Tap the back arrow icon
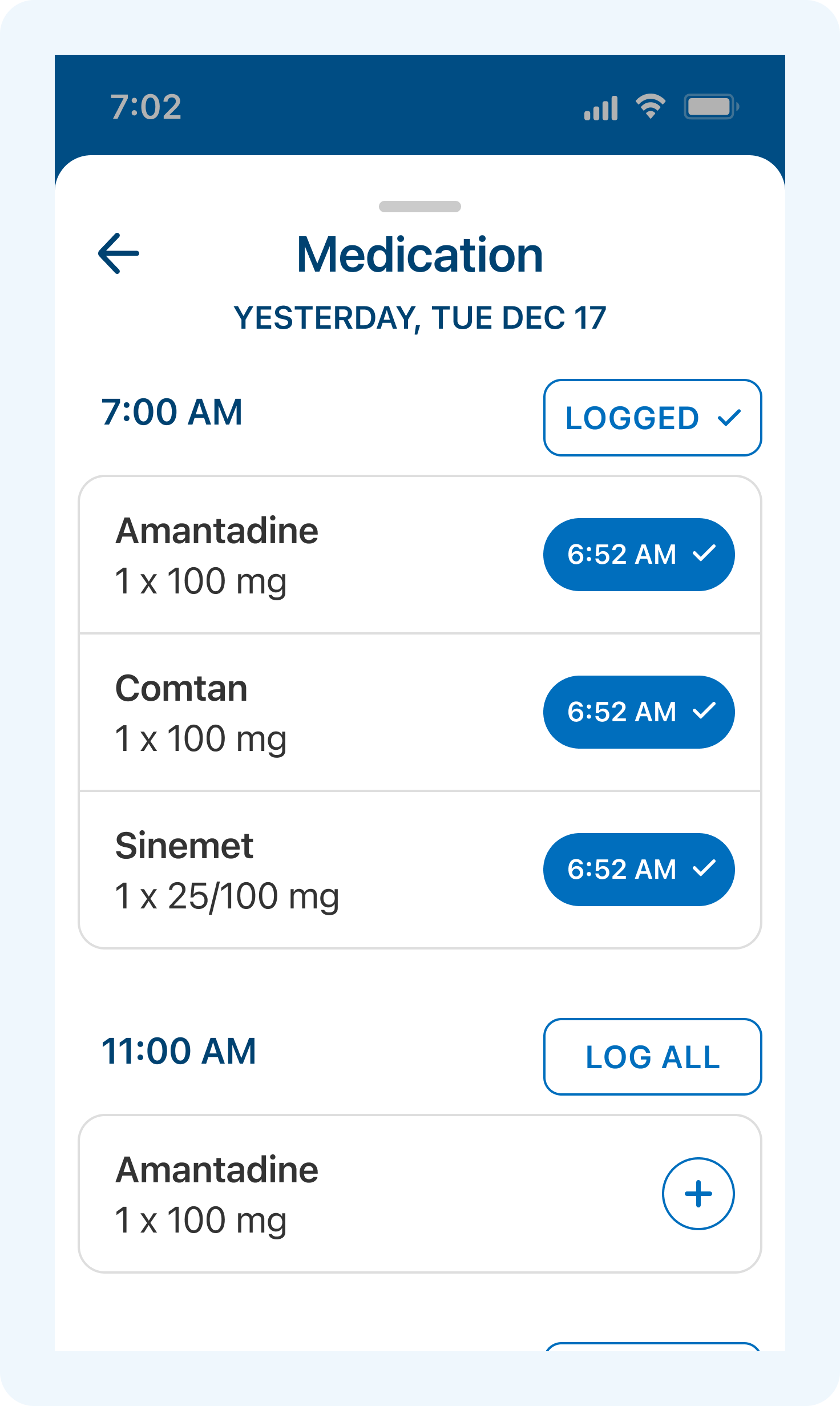 (x=119, y=253)
